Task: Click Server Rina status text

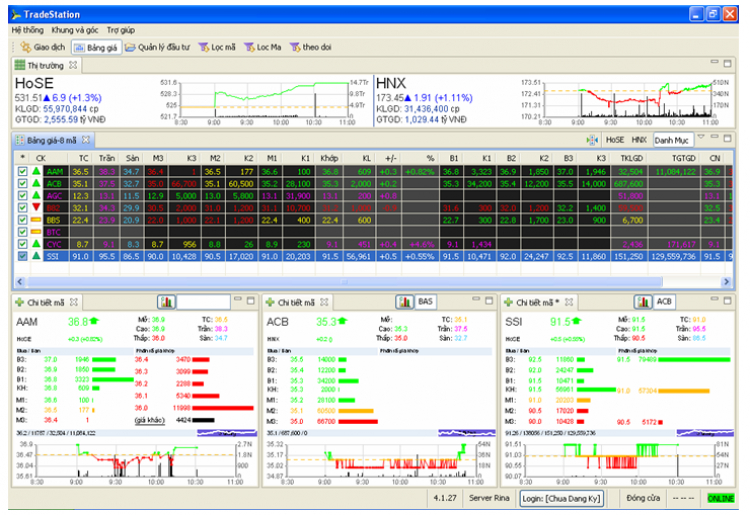Action: (489, 498)
